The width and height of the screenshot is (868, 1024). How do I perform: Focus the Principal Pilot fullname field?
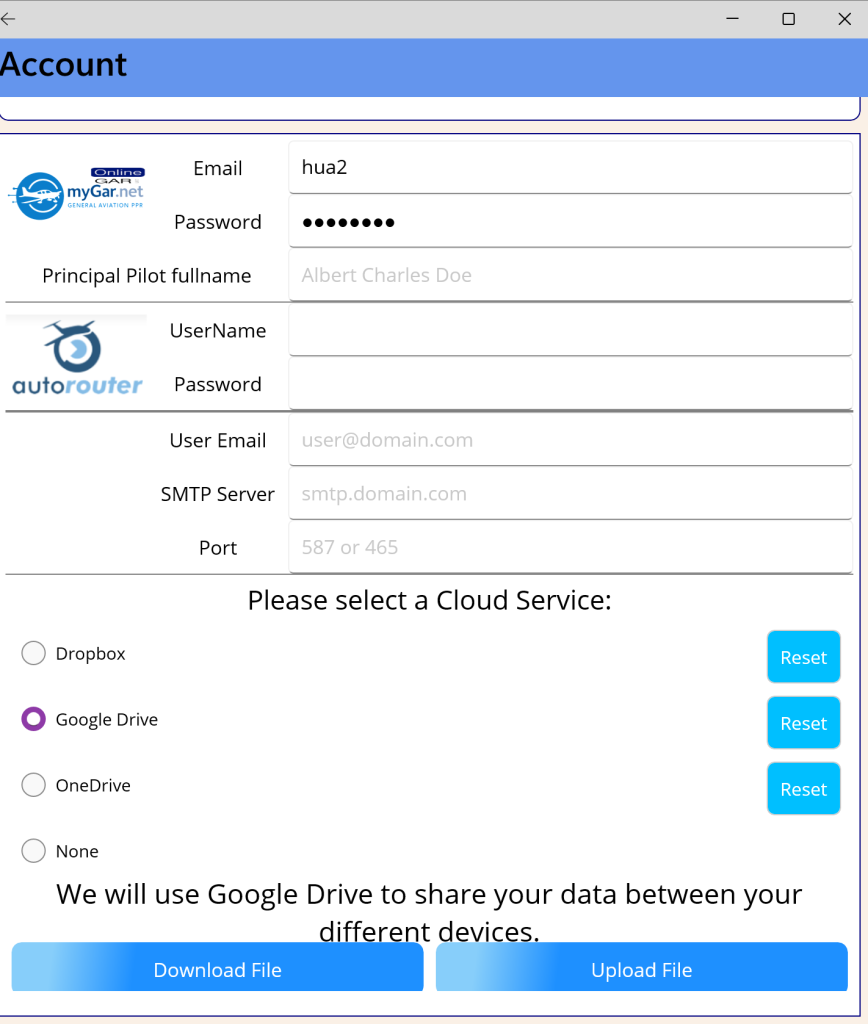pyautogui.click(x=570, y=275)
